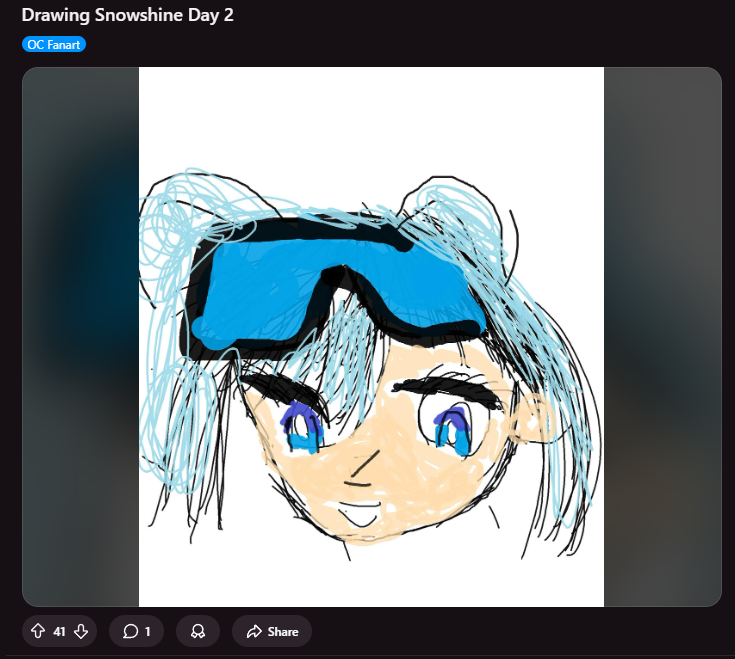
Task: Downvote the Drawing Snowshine post
Action: pyautogui.click(x=81, y=631)
